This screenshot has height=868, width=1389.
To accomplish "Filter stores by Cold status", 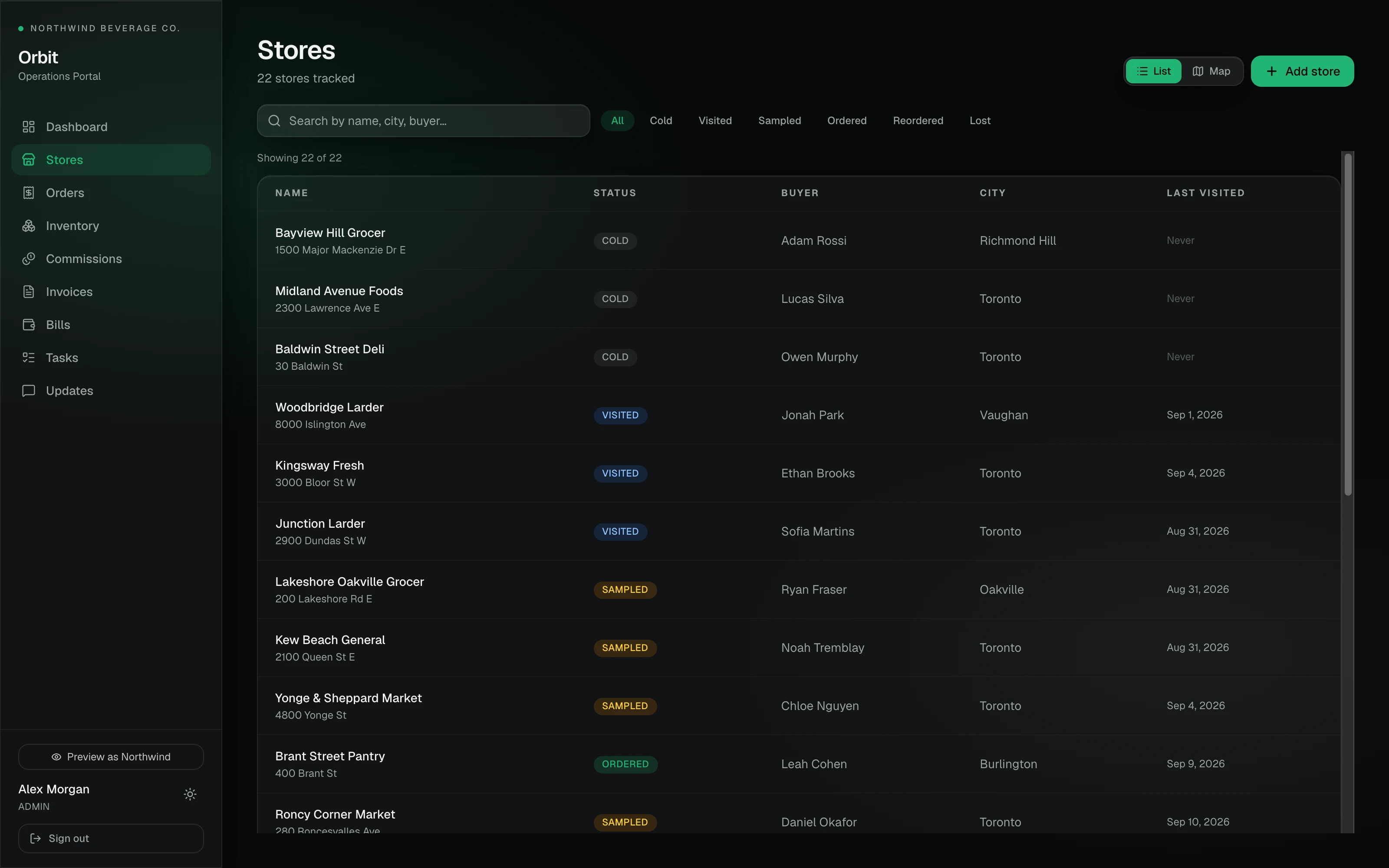I will point(661,121).
